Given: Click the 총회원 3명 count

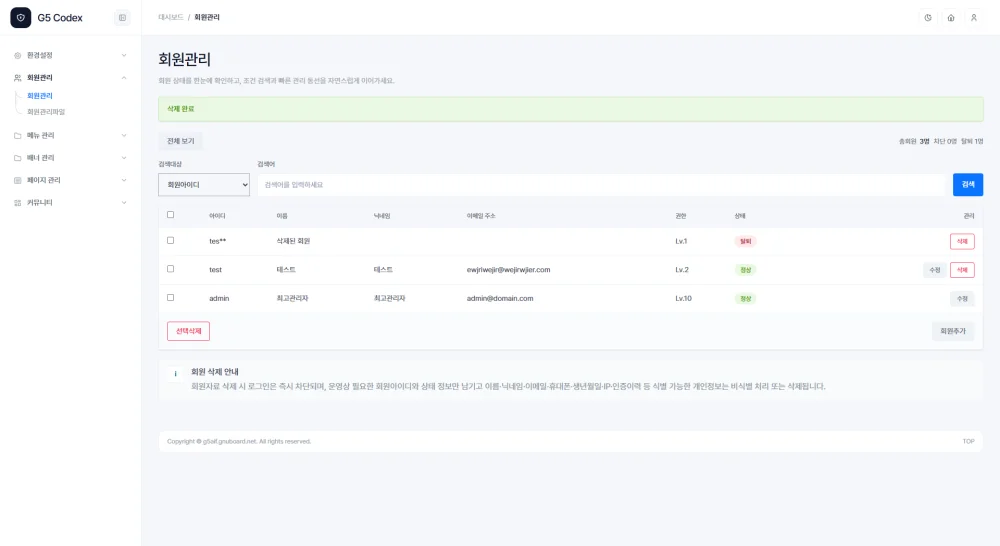Looking at the screenshot, I should pos(914,142).
